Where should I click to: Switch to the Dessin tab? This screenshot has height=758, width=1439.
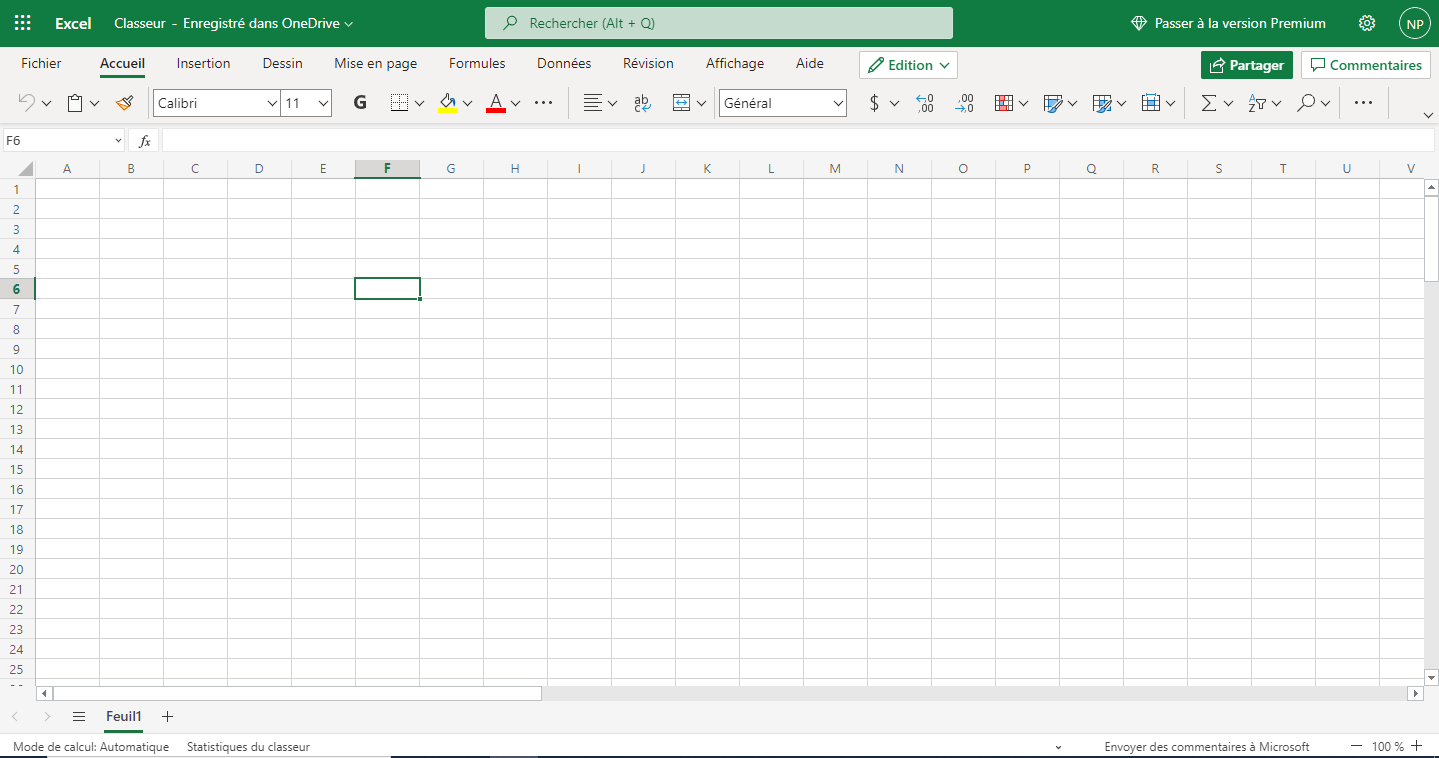(x=283, y=63)
